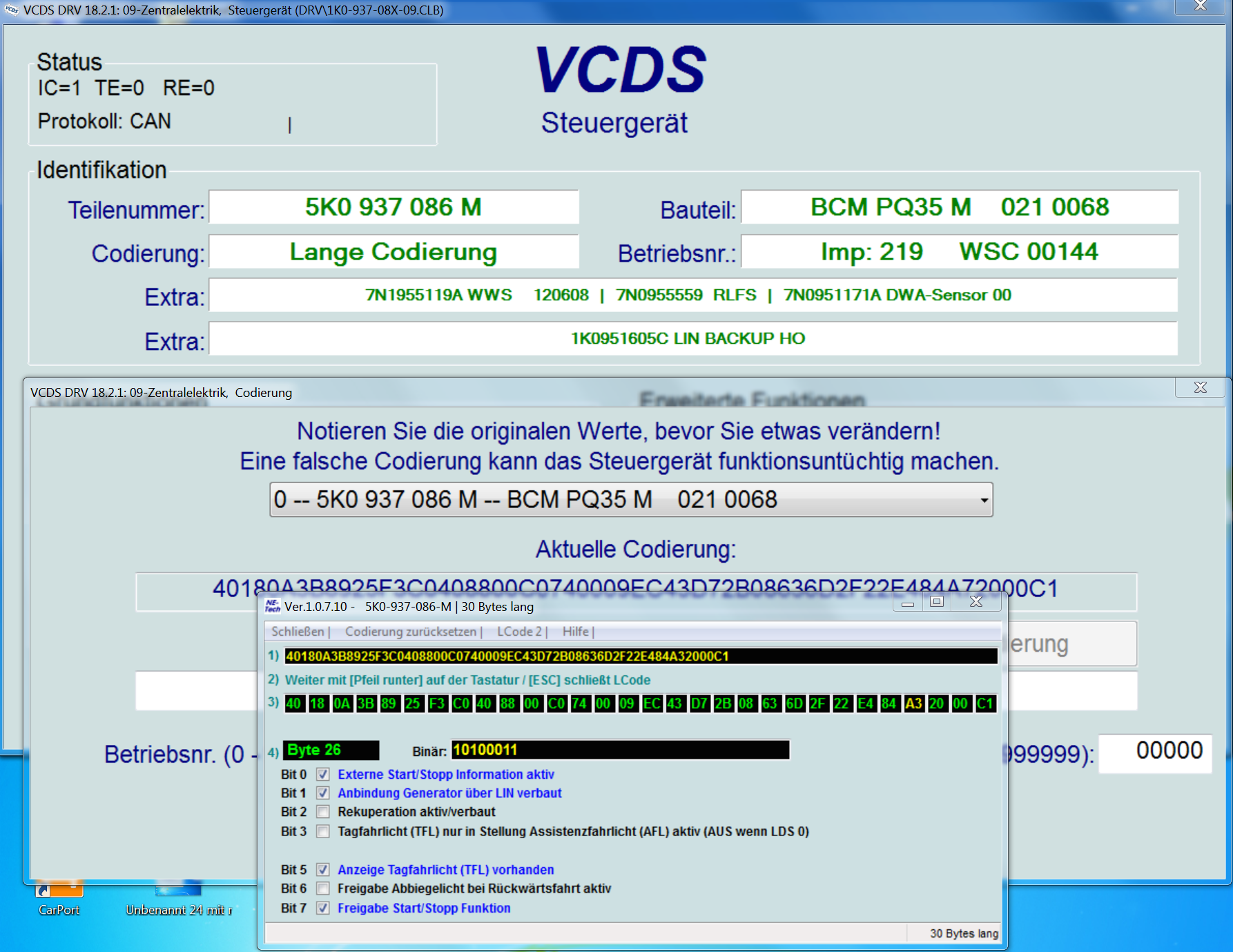Click the Extra field with 7N1955119A WWS
Screen dimensions: 1233x952
693,295
